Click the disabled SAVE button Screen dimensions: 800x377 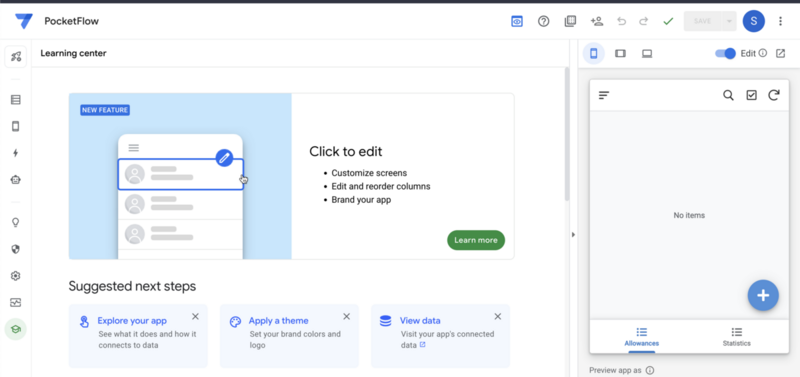coord(702,21)
